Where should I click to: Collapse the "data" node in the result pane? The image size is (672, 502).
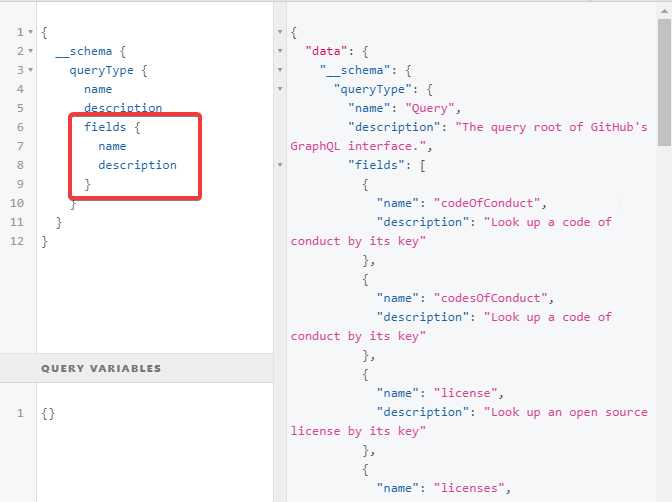[280, 51]
